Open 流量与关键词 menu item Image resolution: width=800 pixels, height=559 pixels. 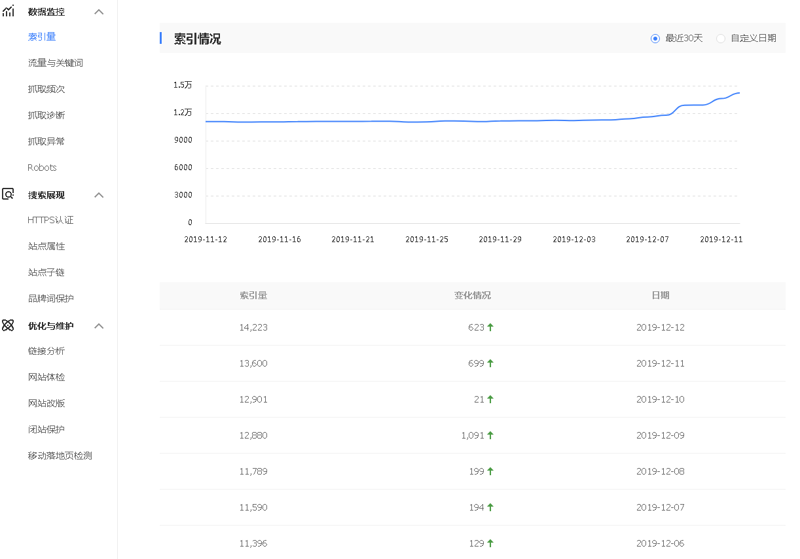[x=56, y=63]
